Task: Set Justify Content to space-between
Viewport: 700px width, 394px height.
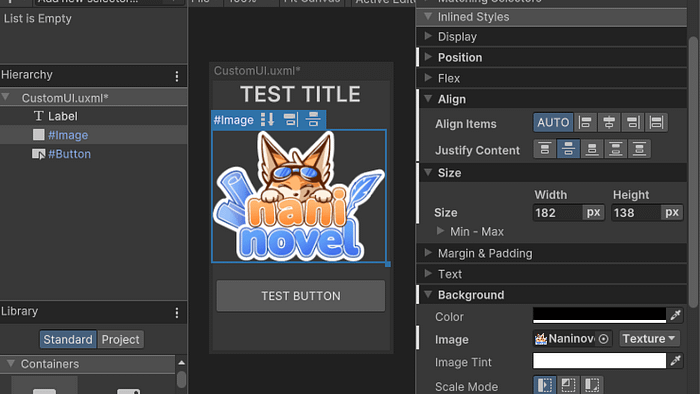Action: [616, 149]
